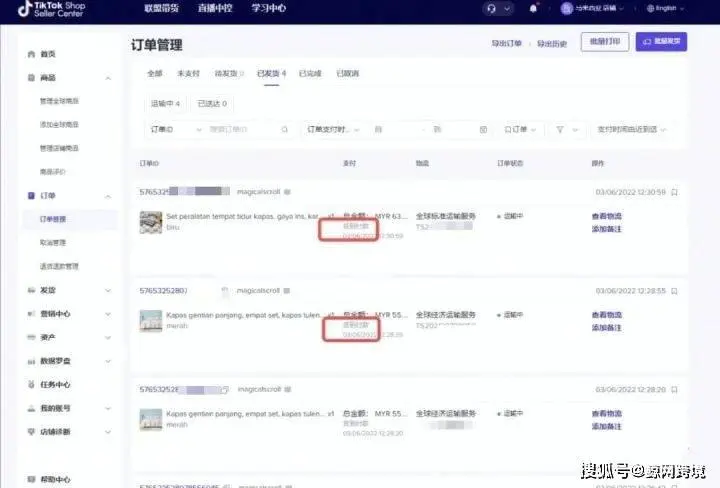This screenshot has width=720, height=488.
Task: Open the headset customer support icon
Action: (x=492, y=9)
